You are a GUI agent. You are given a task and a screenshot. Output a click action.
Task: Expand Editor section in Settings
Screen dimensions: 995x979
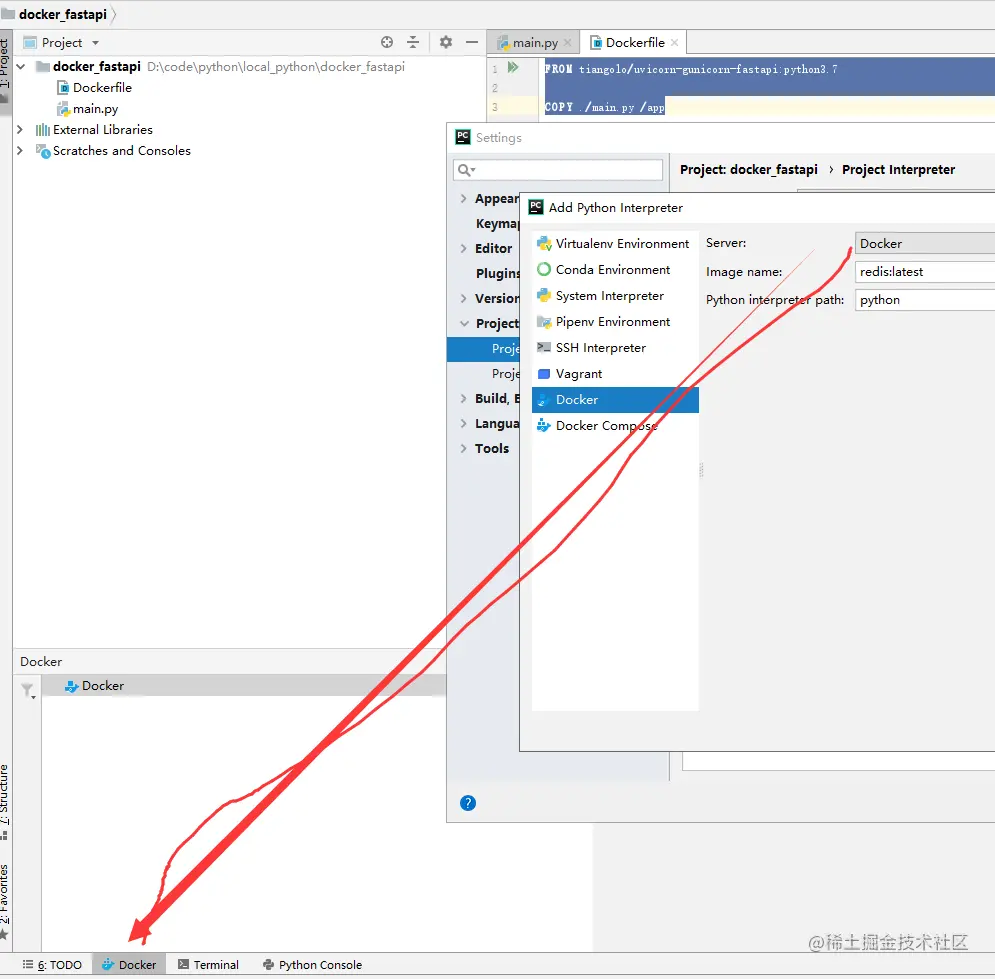463,248
